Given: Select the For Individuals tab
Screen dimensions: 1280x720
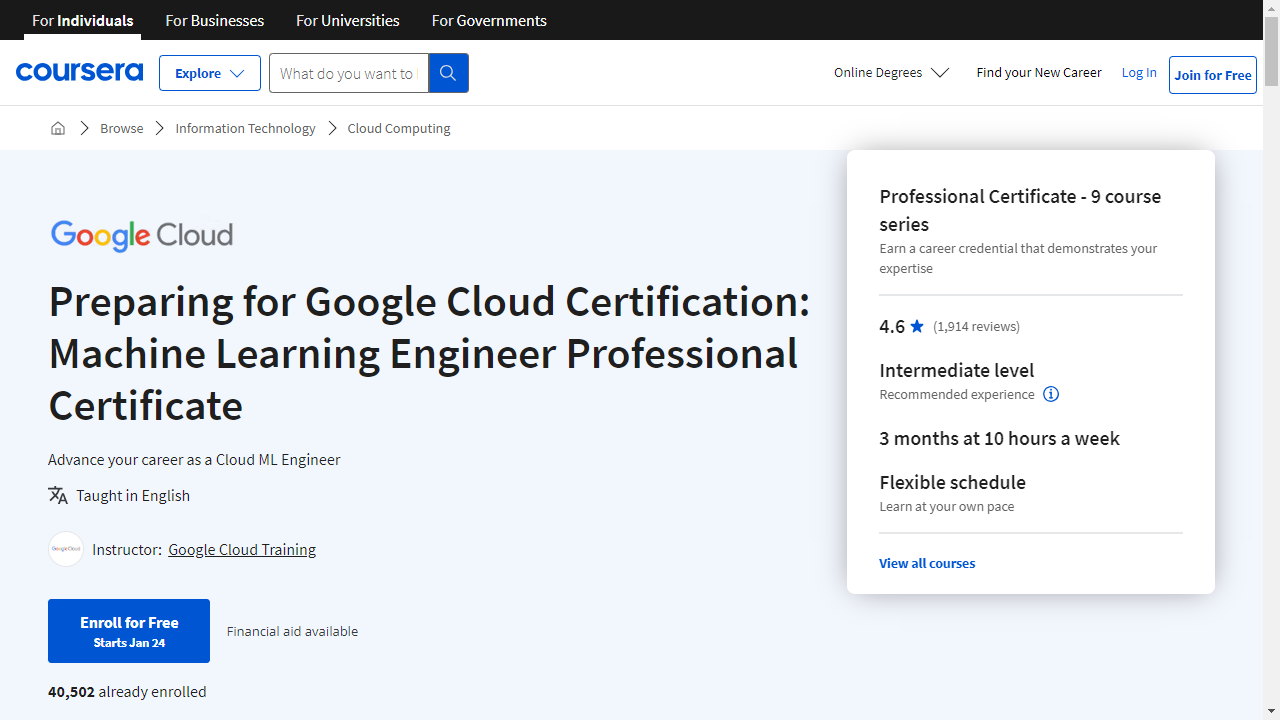Looking at the screenshot, I should coord(82,20).
